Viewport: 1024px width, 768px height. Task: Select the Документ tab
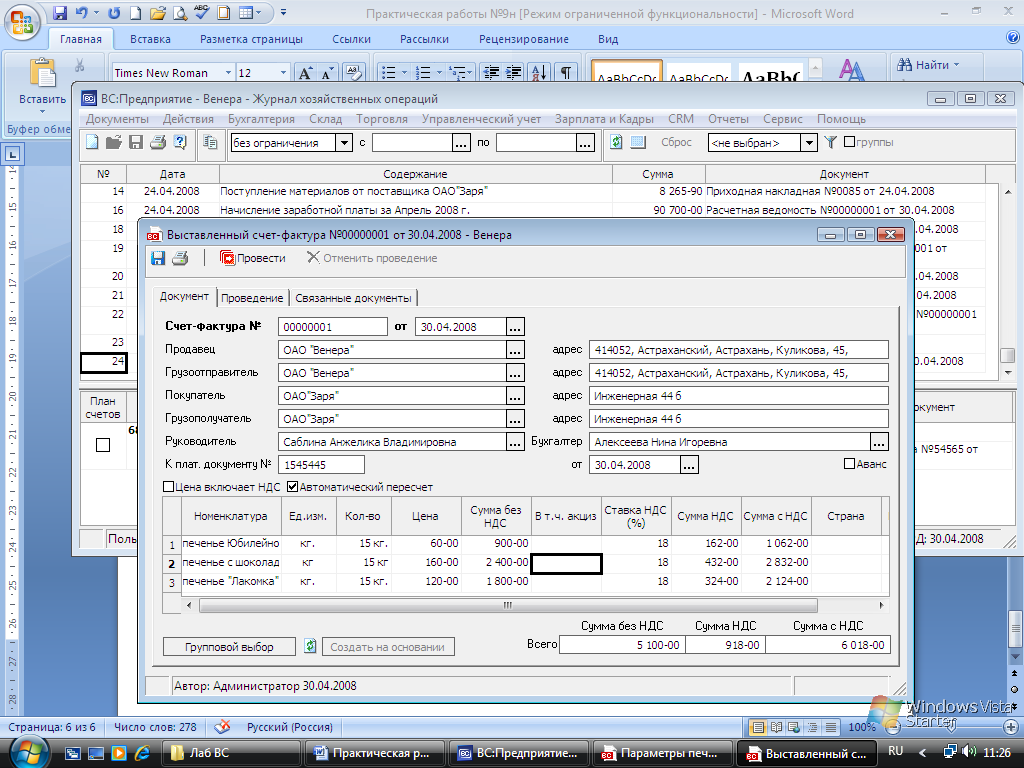coord(184,296)
